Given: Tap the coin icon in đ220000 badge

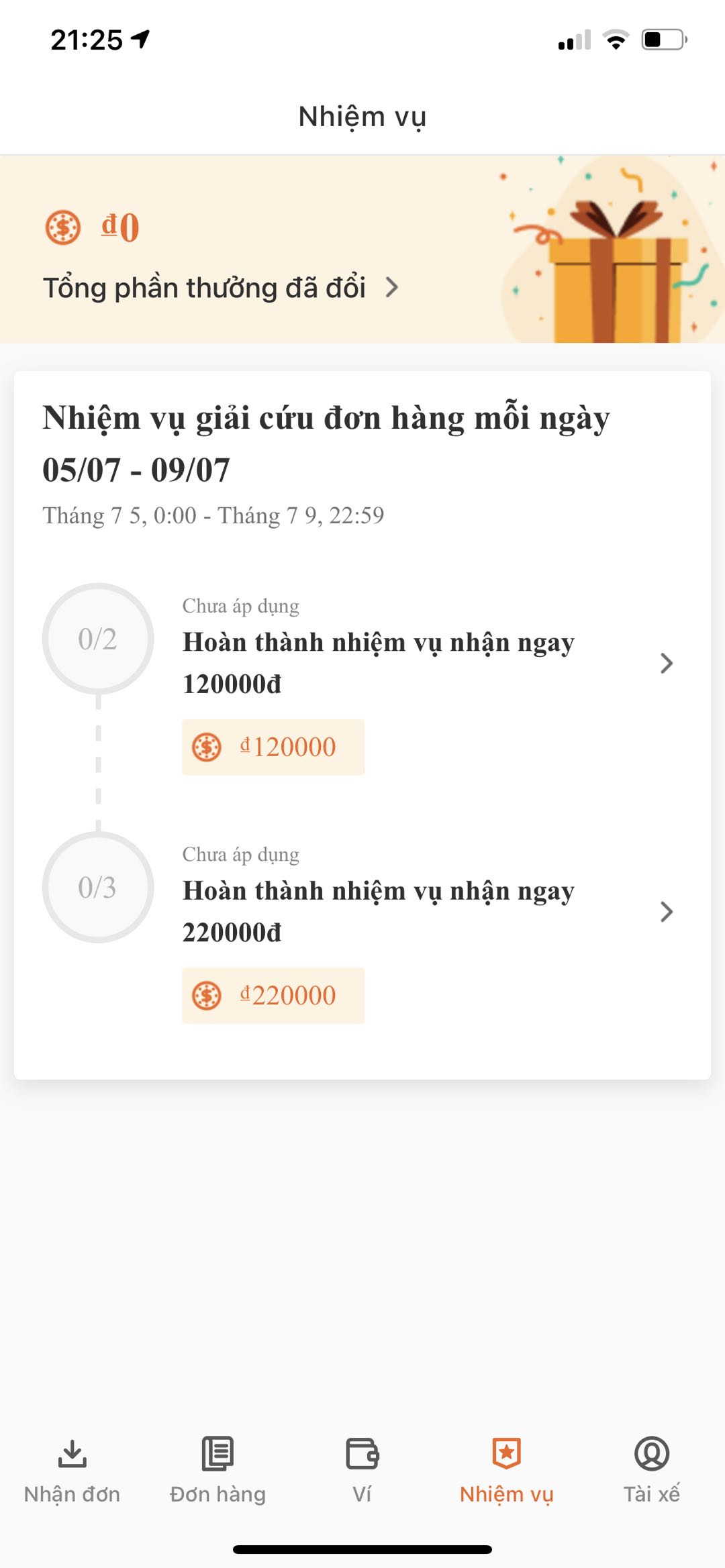Looking at the screenshot, I should pyautogui.click(x=207, y=995).
